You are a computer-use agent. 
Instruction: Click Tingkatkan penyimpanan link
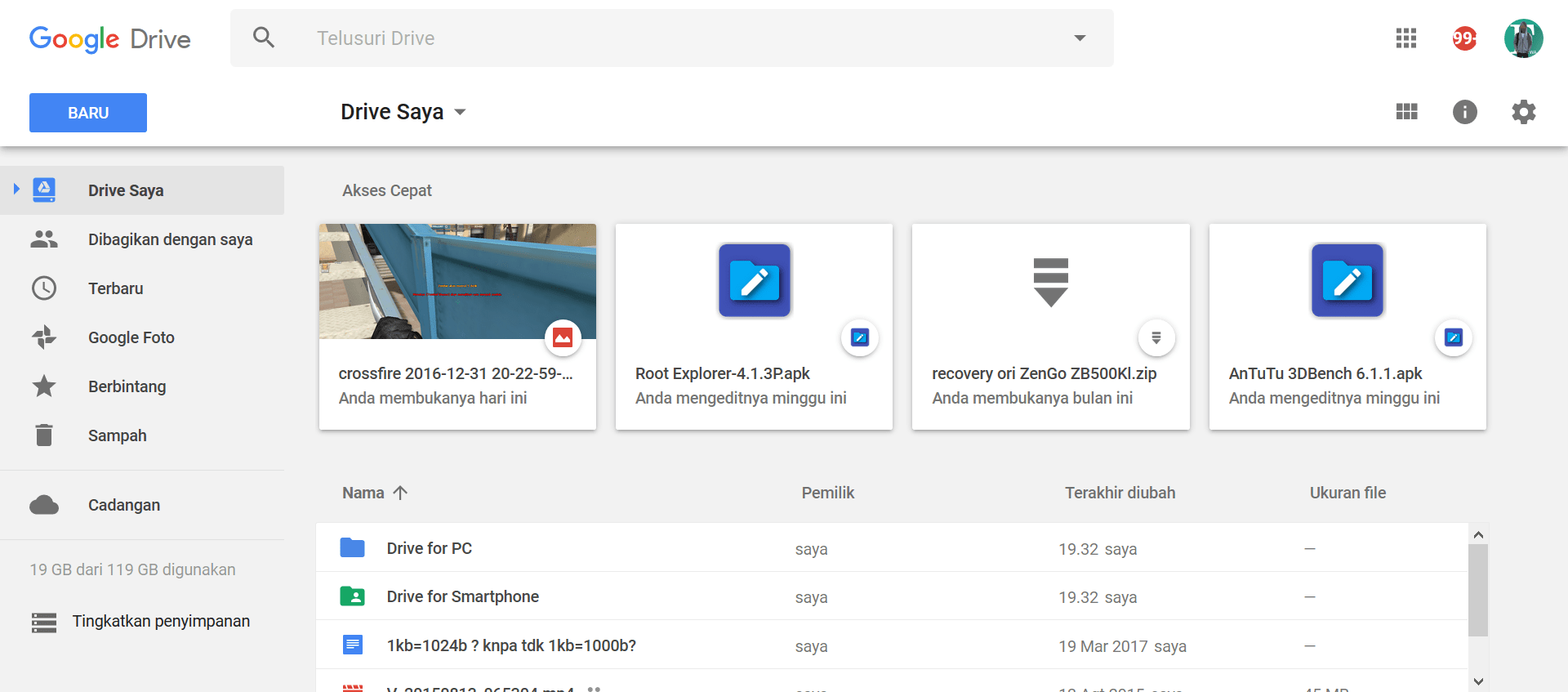(x=161, y=621)
